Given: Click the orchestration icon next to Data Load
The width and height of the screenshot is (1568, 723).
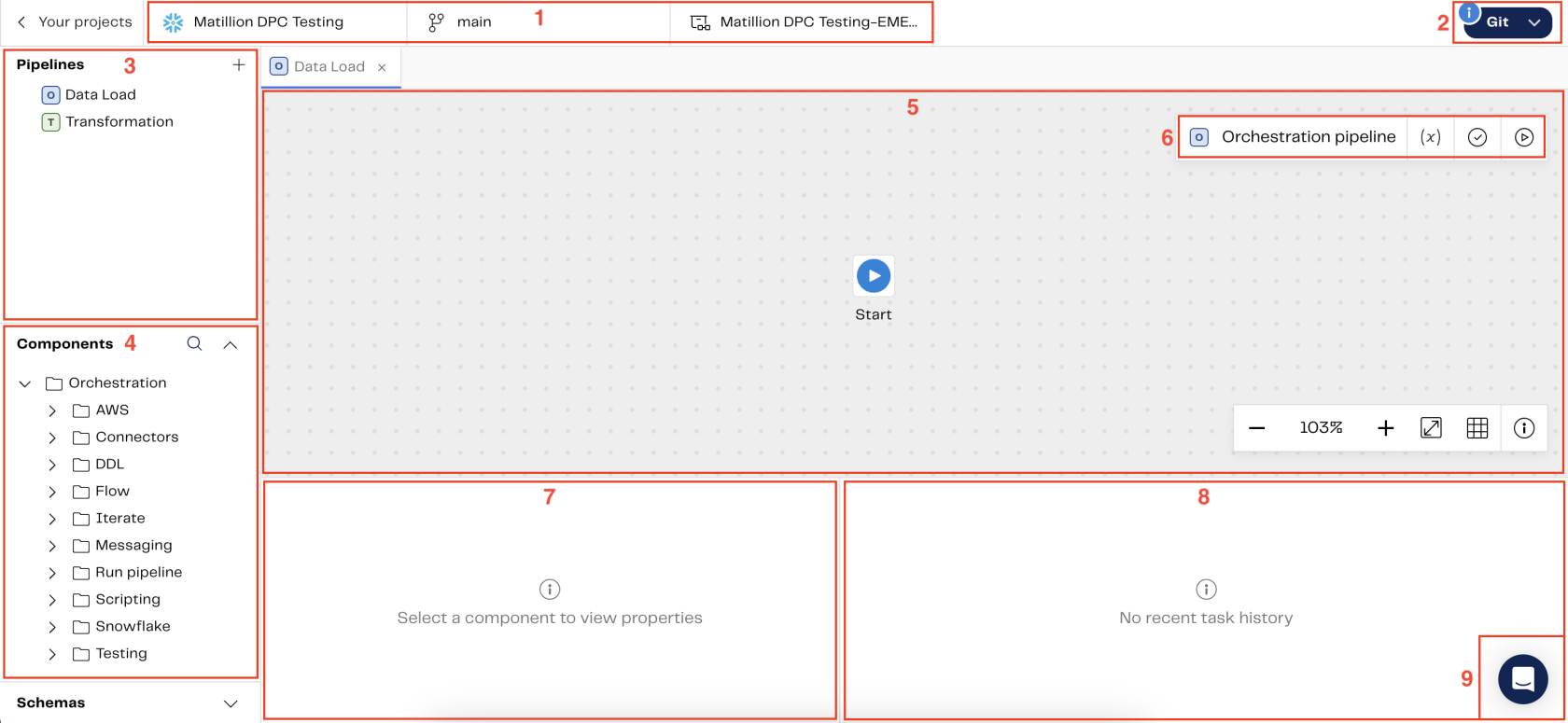Looking at the screenshot, I should coord(50,94).
